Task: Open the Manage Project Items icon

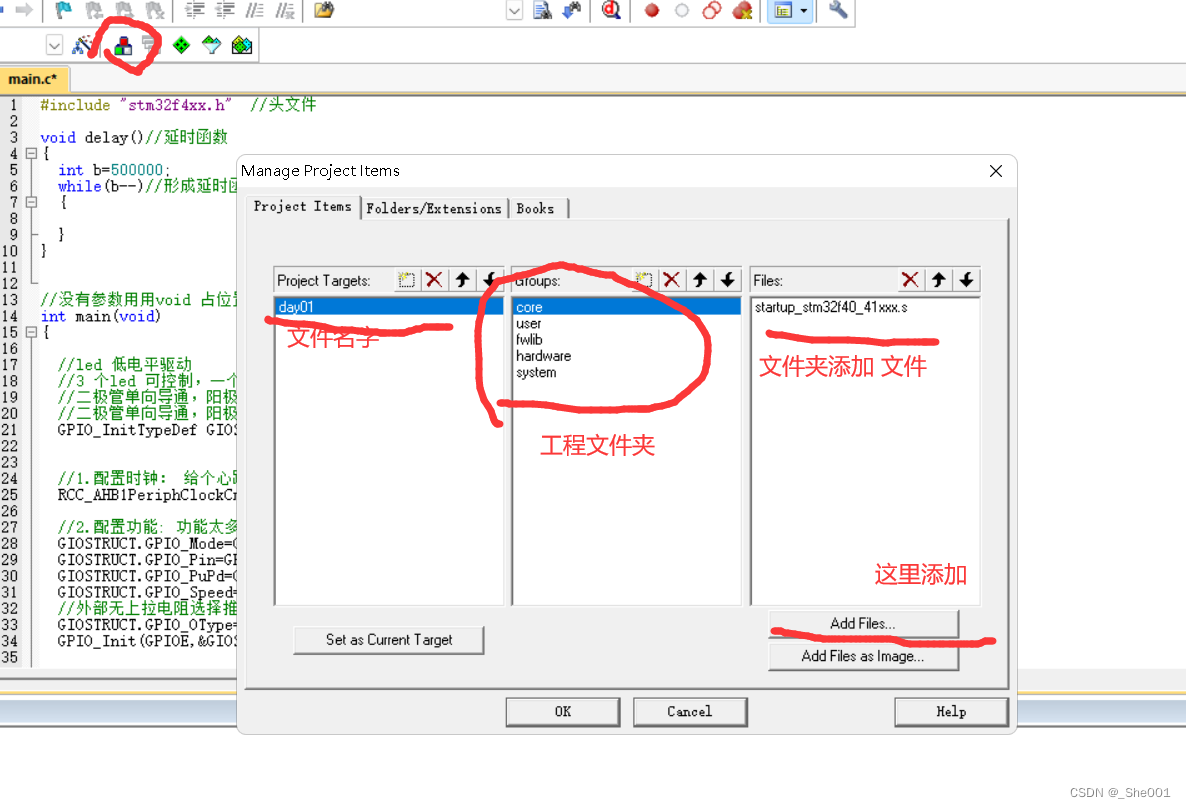Action: click(x=124, y=44)
